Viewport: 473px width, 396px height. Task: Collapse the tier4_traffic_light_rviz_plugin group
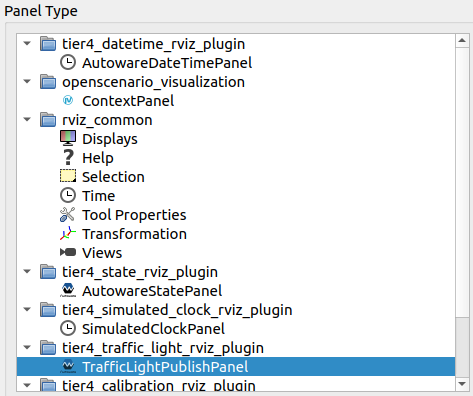coord(27,347)
